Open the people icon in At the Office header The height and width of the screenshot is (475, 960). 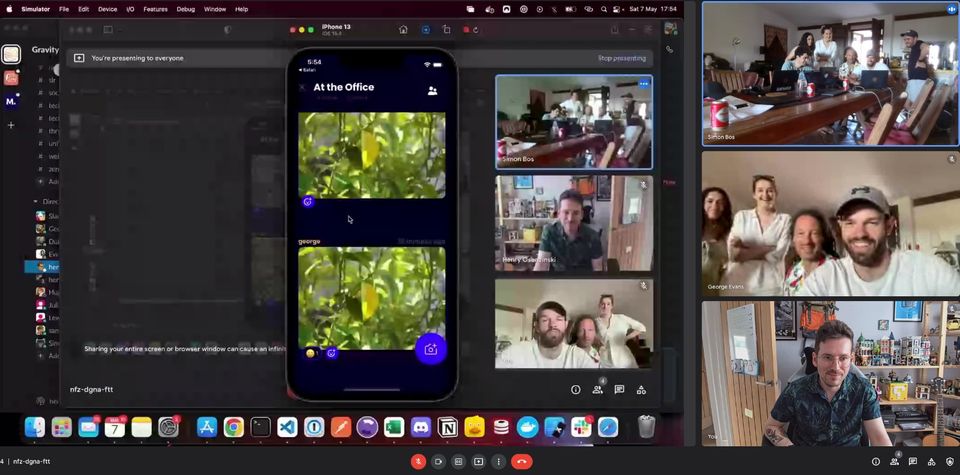click(432, 91)
